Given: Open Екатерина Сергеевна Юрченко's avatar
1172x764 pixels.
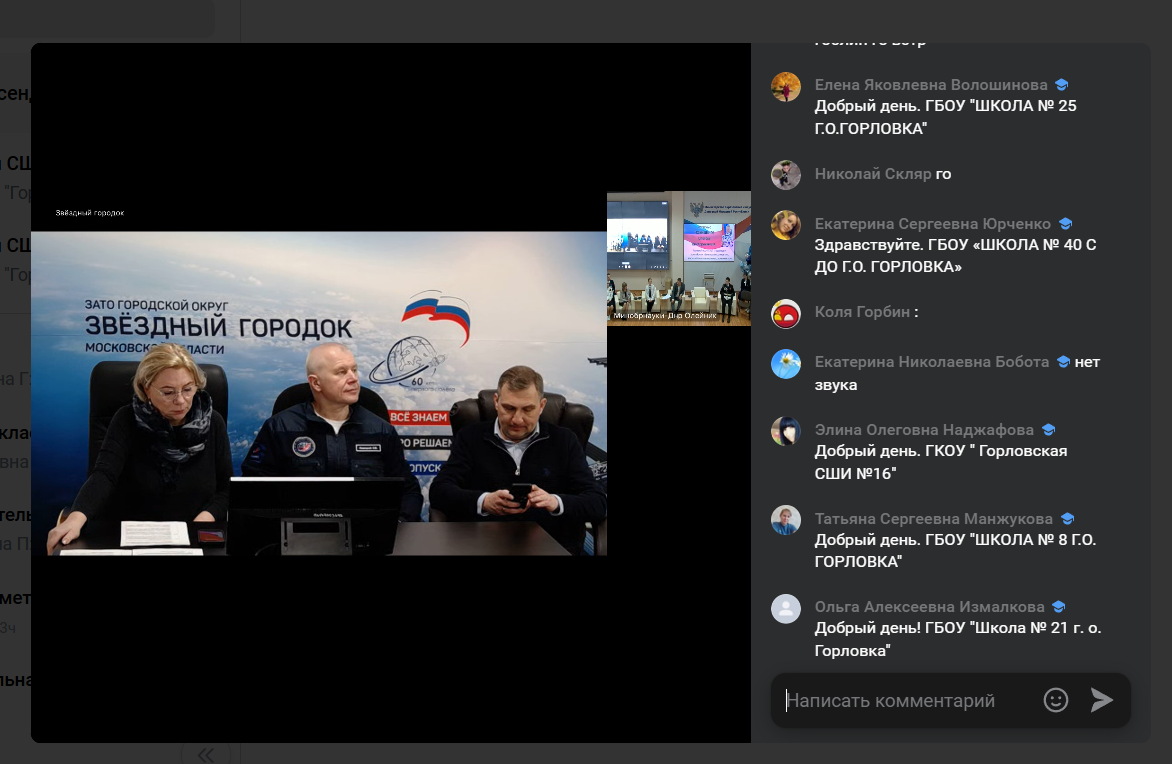Looking at the screenshot, I should click(x=786, y=225).
